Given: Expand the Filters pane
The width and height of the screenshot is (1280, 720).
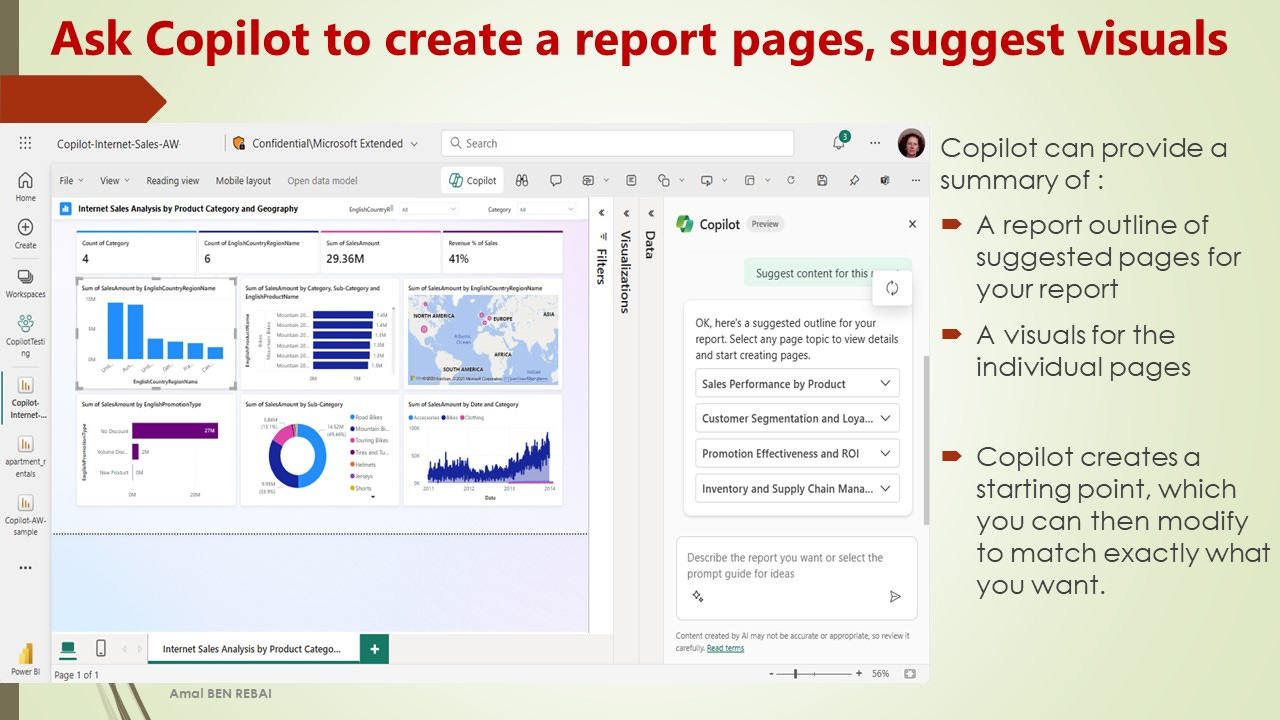Looking at the screenshot, I should click(602, 213).
